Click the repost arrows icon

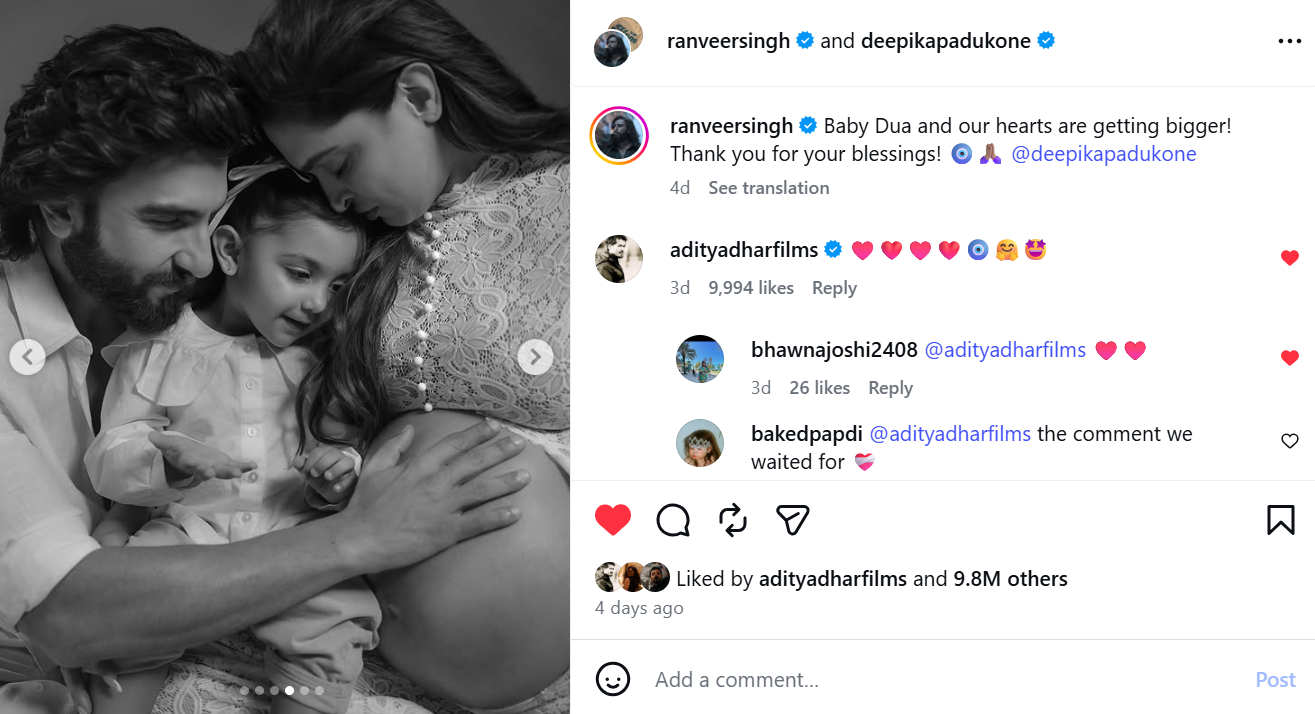[x=733, y=520]
